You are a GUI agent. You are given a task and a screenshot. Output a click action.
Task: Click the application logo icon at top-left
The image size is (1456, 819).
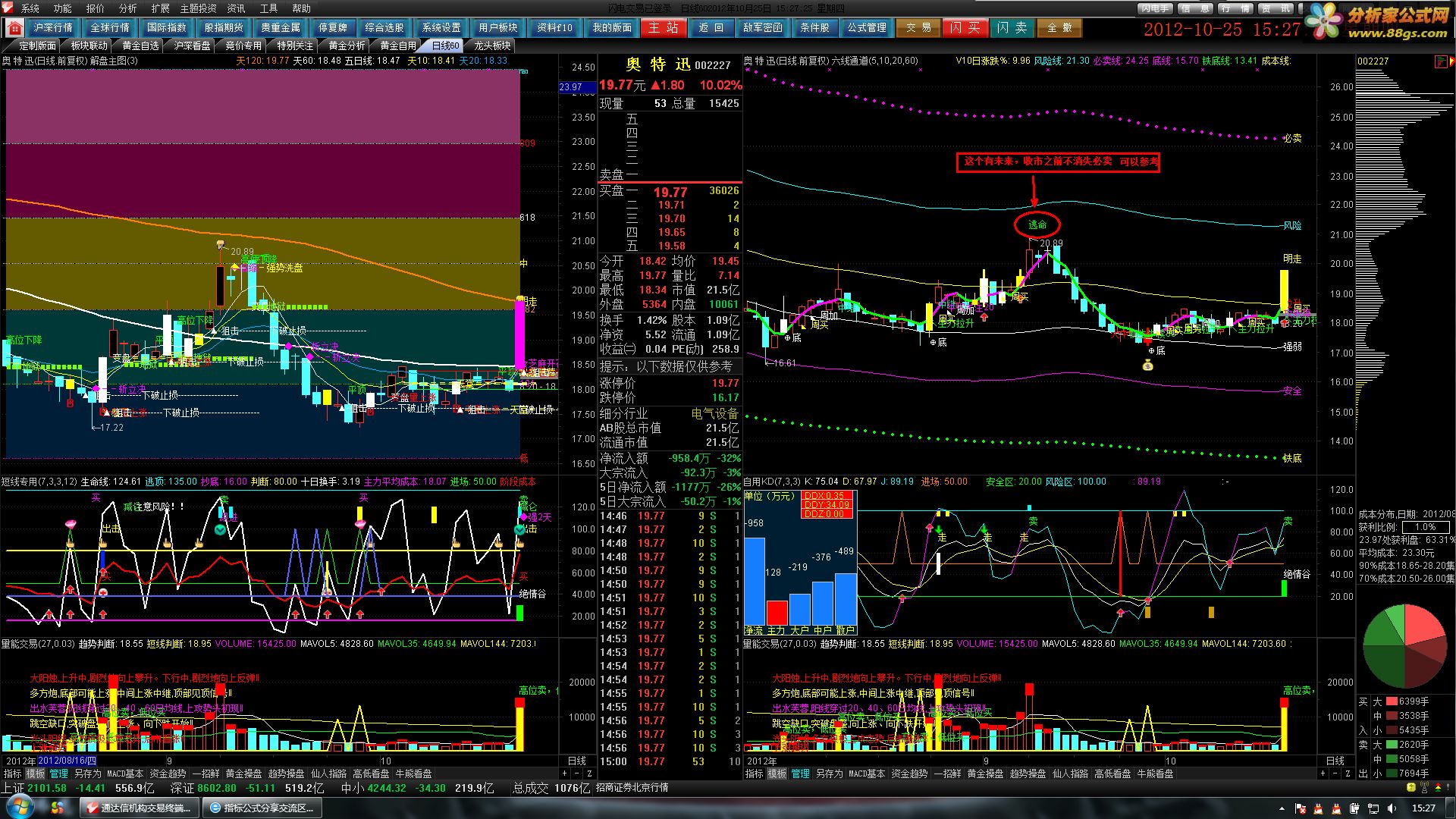[8, 8]
